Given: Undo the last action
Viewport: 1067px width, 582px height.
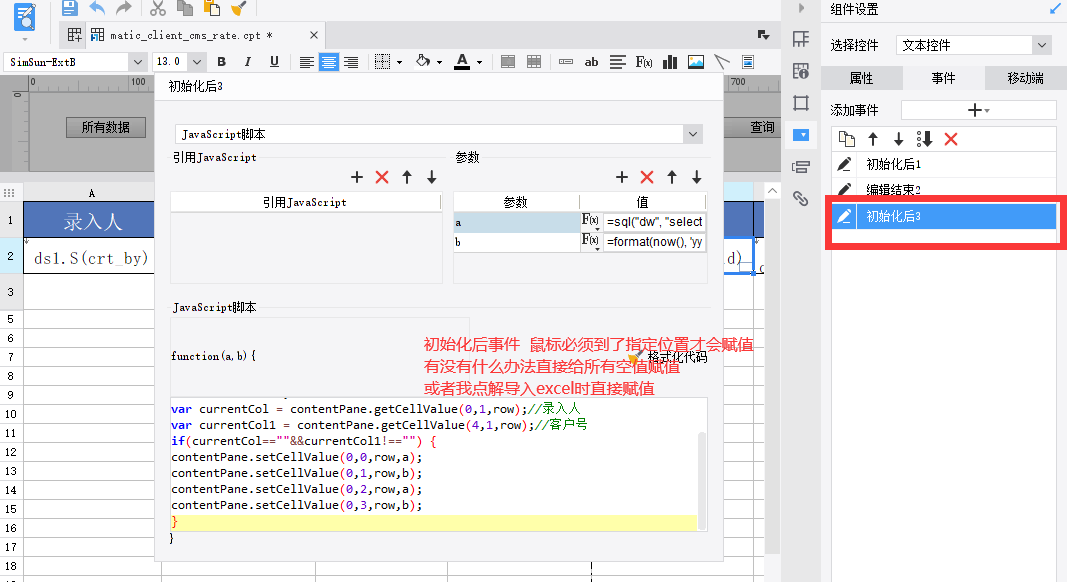Looking at the screenshot, I should tap(97, 7).
